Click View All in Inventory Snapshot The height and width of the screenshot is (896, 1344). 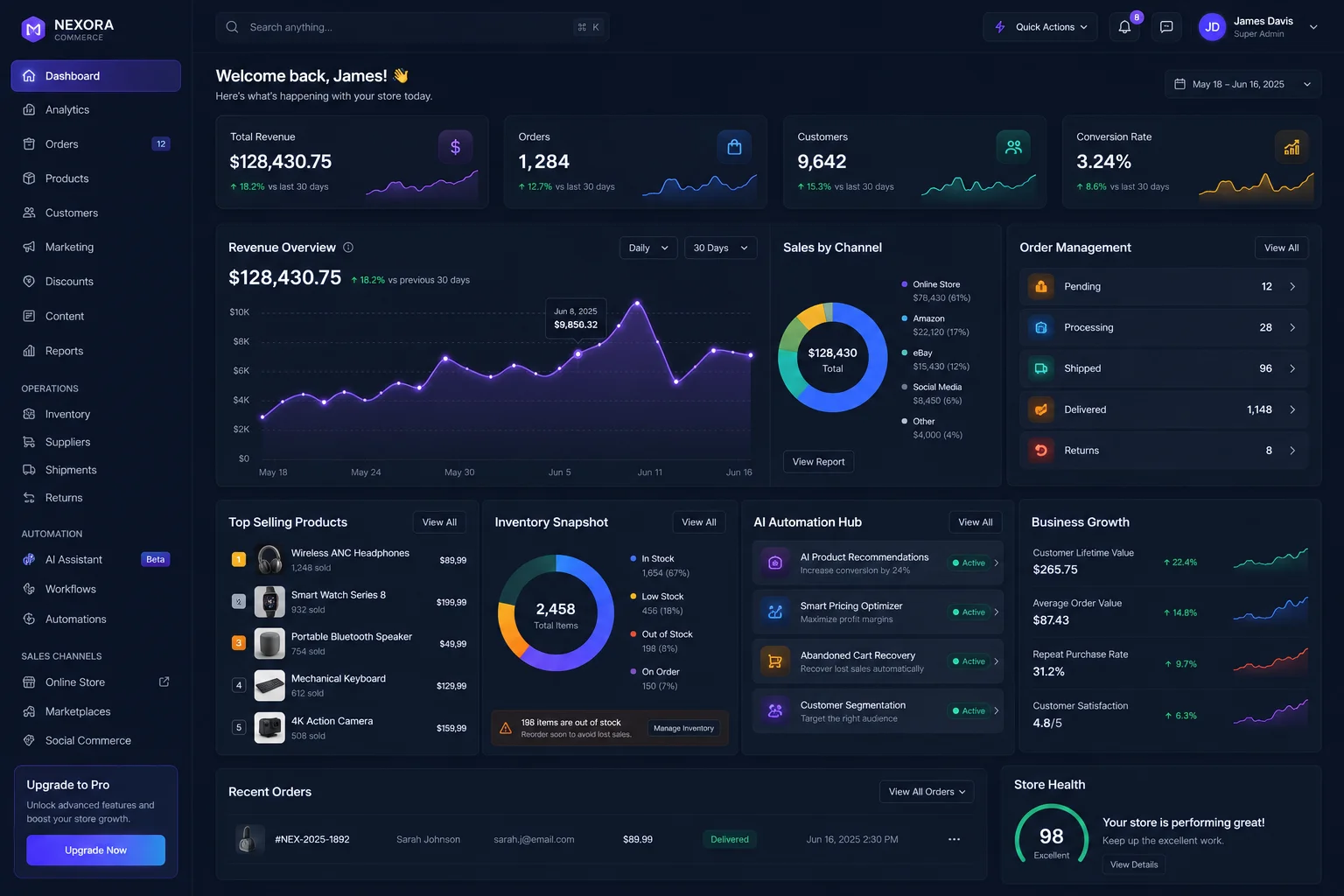[x=699, y=522]
